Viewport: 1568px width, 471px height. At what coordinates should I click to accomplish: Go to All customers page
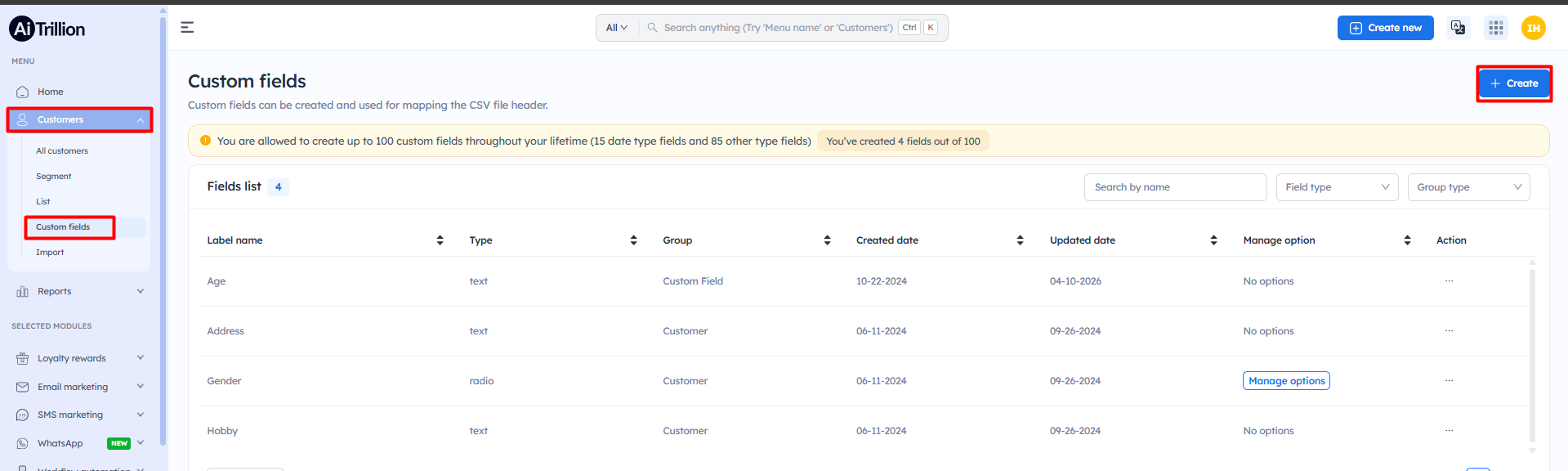tap(62, 151)
